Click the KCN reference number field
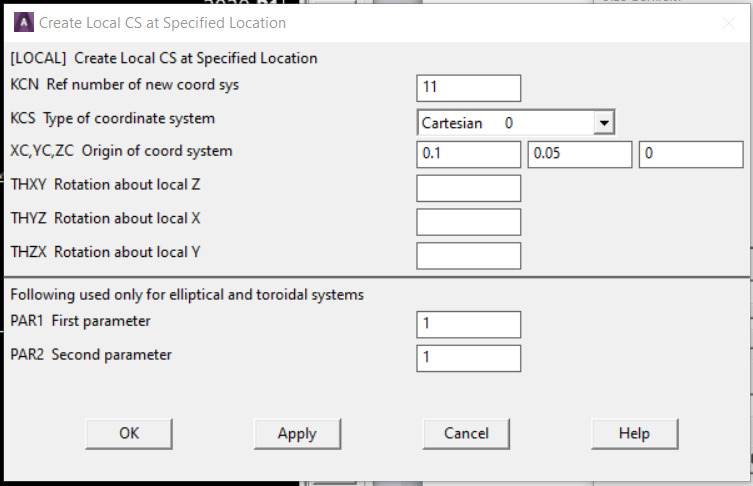Viewport: 753px width, 486px height. 468,88
